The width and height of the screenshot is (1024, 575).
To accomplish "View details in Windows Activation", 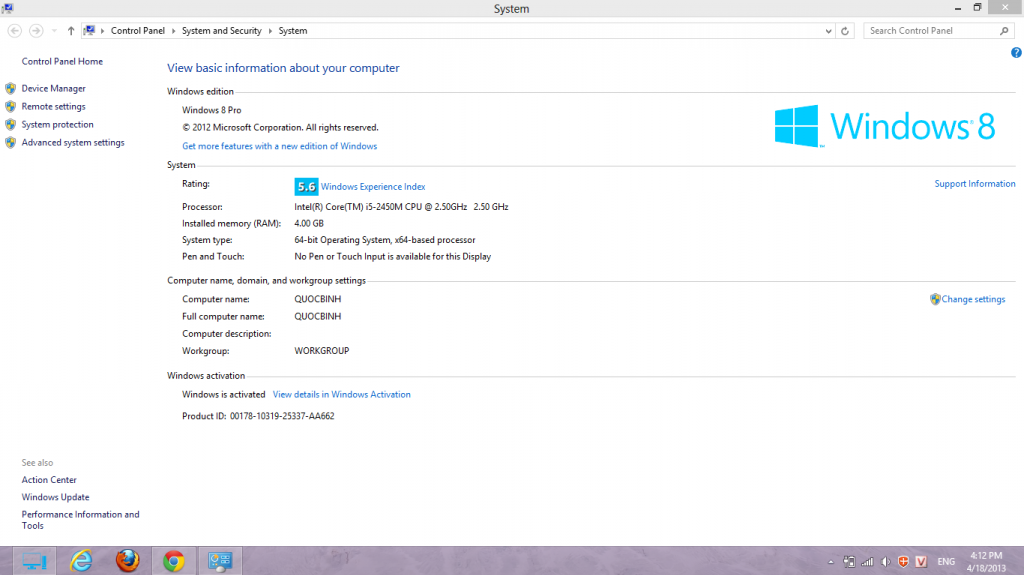I will [342, 395].
